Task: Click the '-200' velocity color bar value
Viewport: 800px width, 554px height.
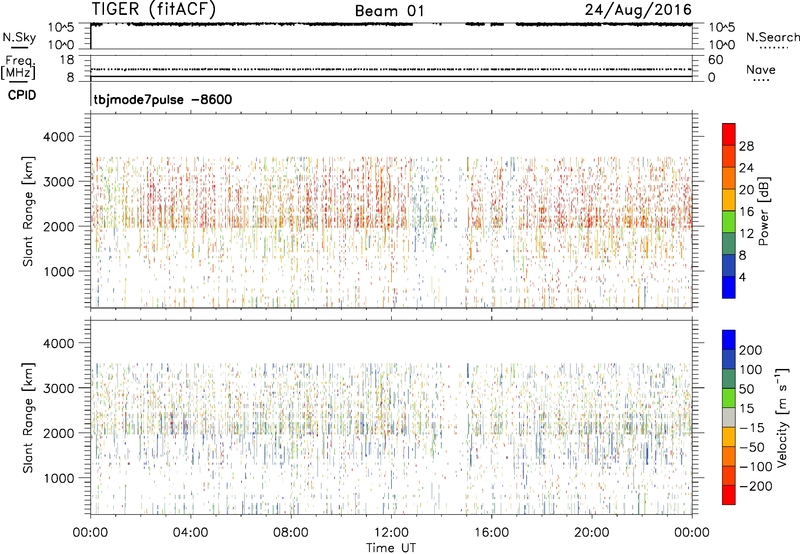Action: click(x=756, y=486)
